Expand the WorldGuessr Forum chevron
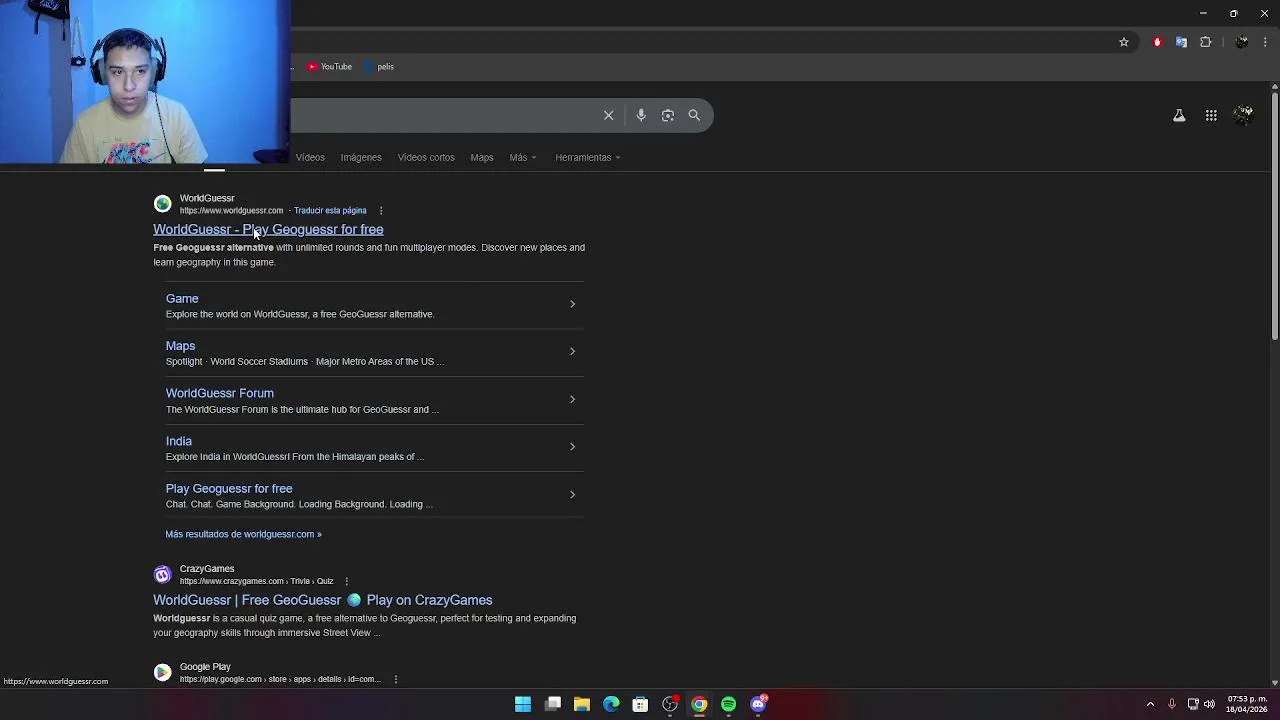1280x720 pixels. [572, 399]
